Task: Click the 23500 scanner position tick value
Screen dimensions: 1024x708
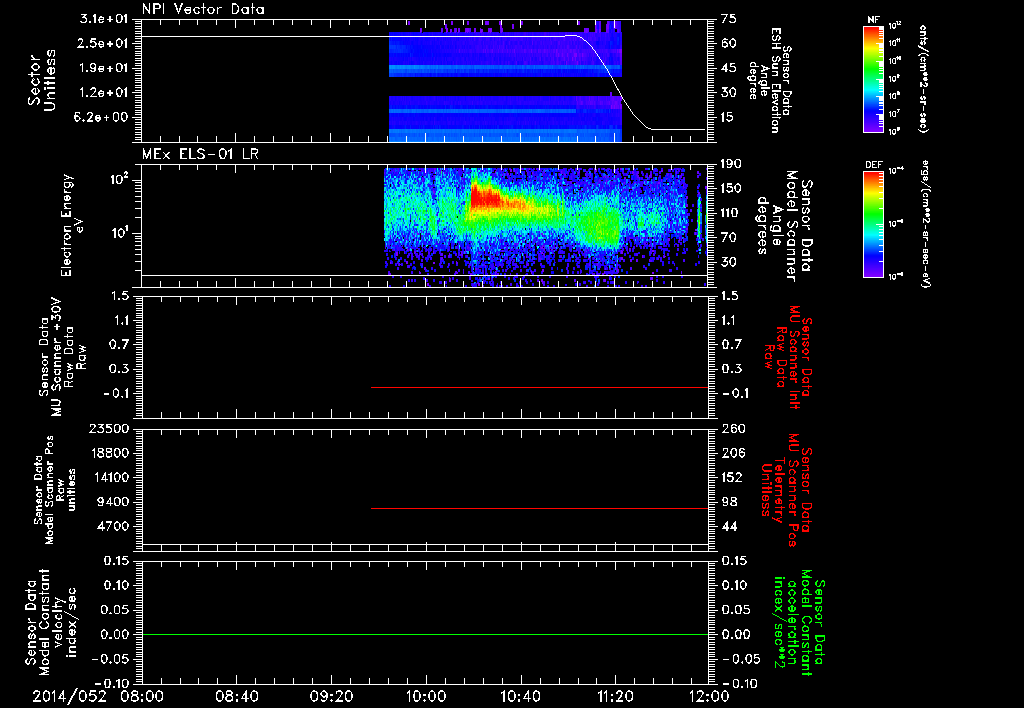Action: [x=108, y=429]
